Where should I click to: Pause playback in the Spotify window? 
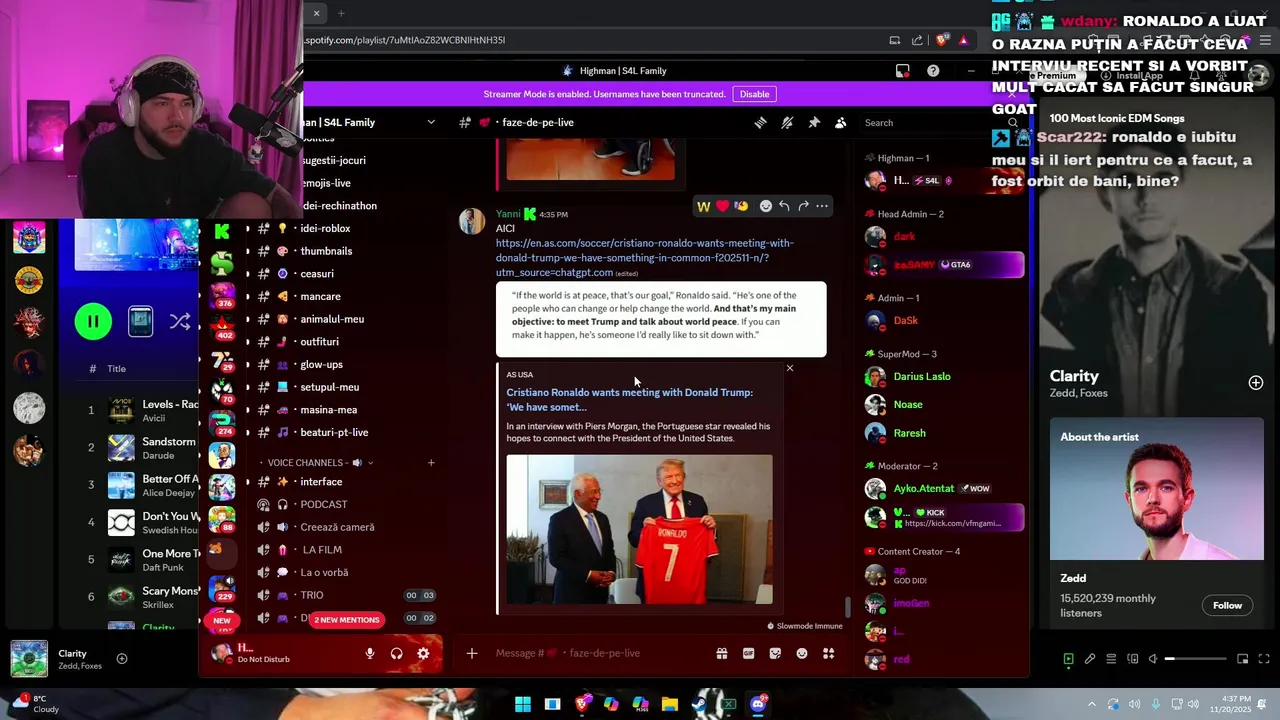pyautogui.click(x=93, y=321)
